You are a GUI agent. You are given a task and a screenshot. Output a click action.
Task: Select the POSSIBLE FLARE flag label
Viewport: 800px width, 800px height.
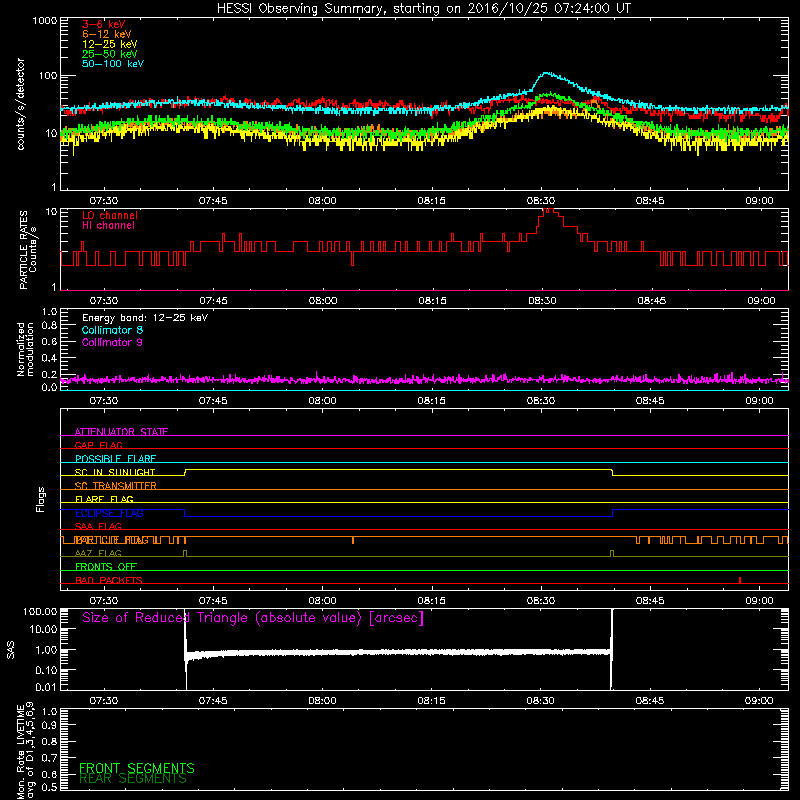click(x=115, y=458)
